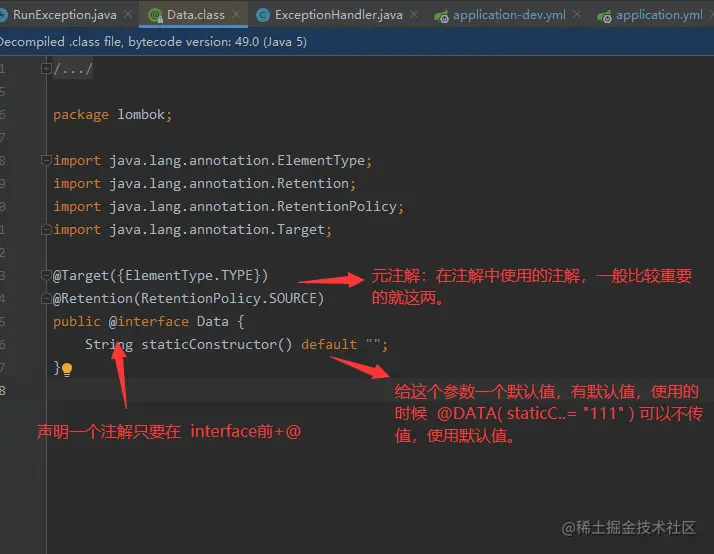Click 'package lombok;' line
Viewport: 714px width, 554px height.
coord(112,115)
